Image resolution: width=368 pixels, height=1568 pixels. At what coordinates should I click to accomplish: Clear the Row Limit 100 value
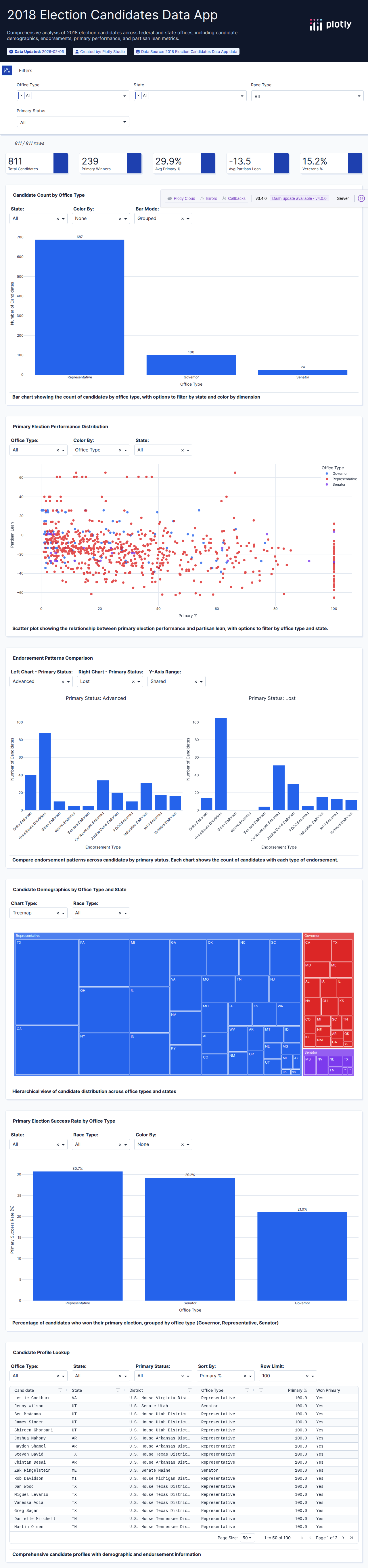click(x=307, y=1376)
